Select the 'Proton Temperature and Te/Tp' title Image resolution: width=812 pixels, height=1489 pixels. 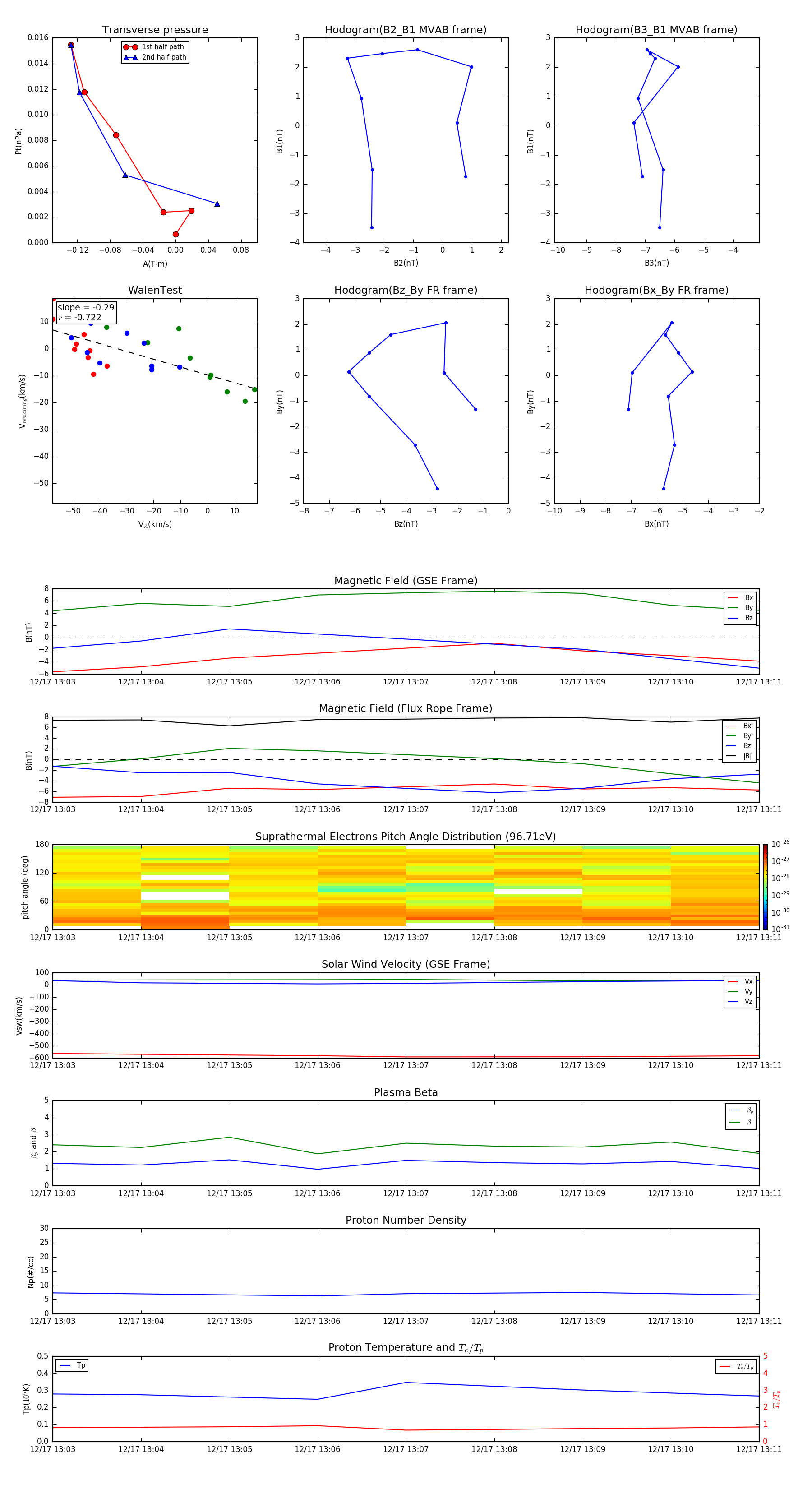pos(406,1348)
